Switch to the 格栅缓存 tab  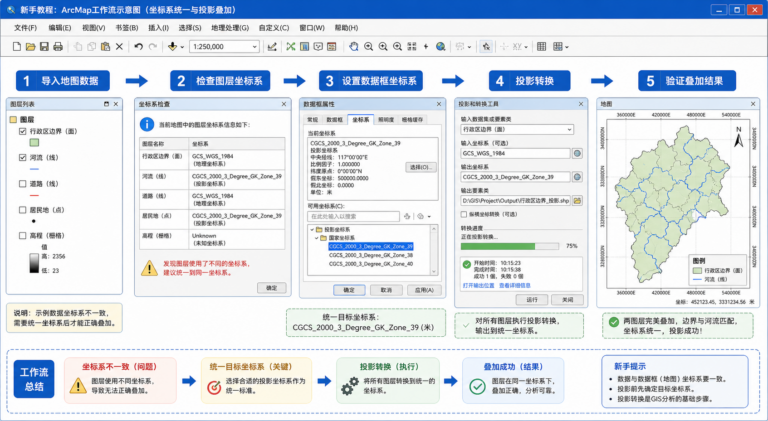(412, 119)
